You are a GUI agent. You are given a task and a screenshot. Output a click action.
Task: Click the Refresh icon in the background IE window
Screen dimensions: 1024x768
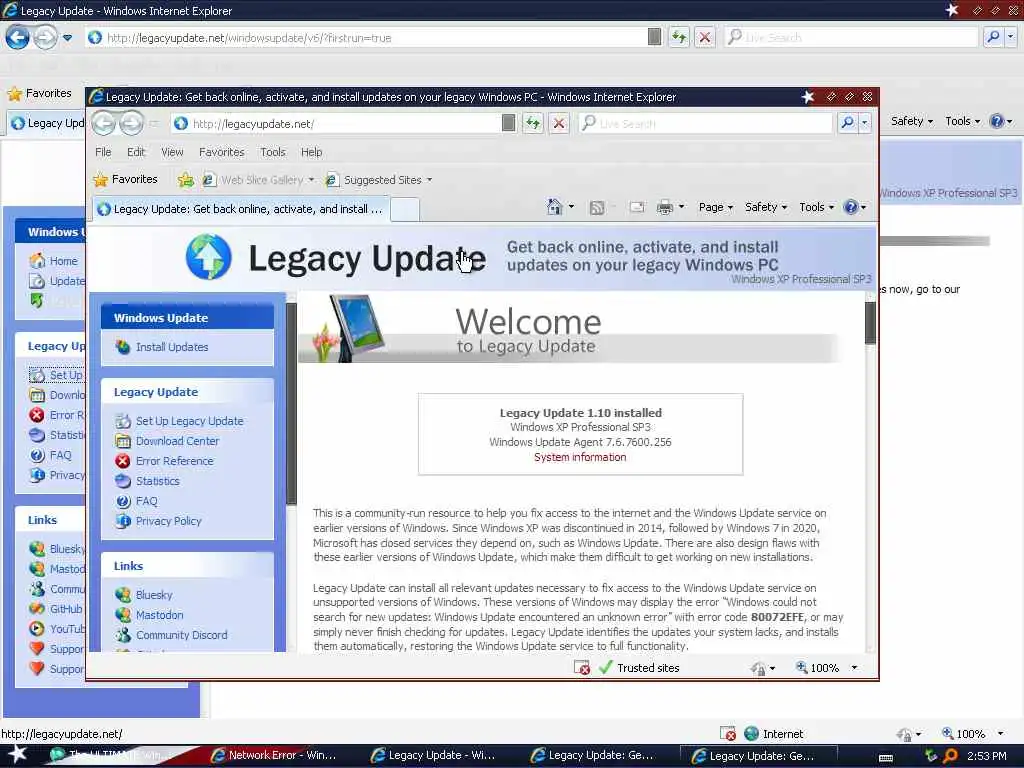(x=679, y=37)
